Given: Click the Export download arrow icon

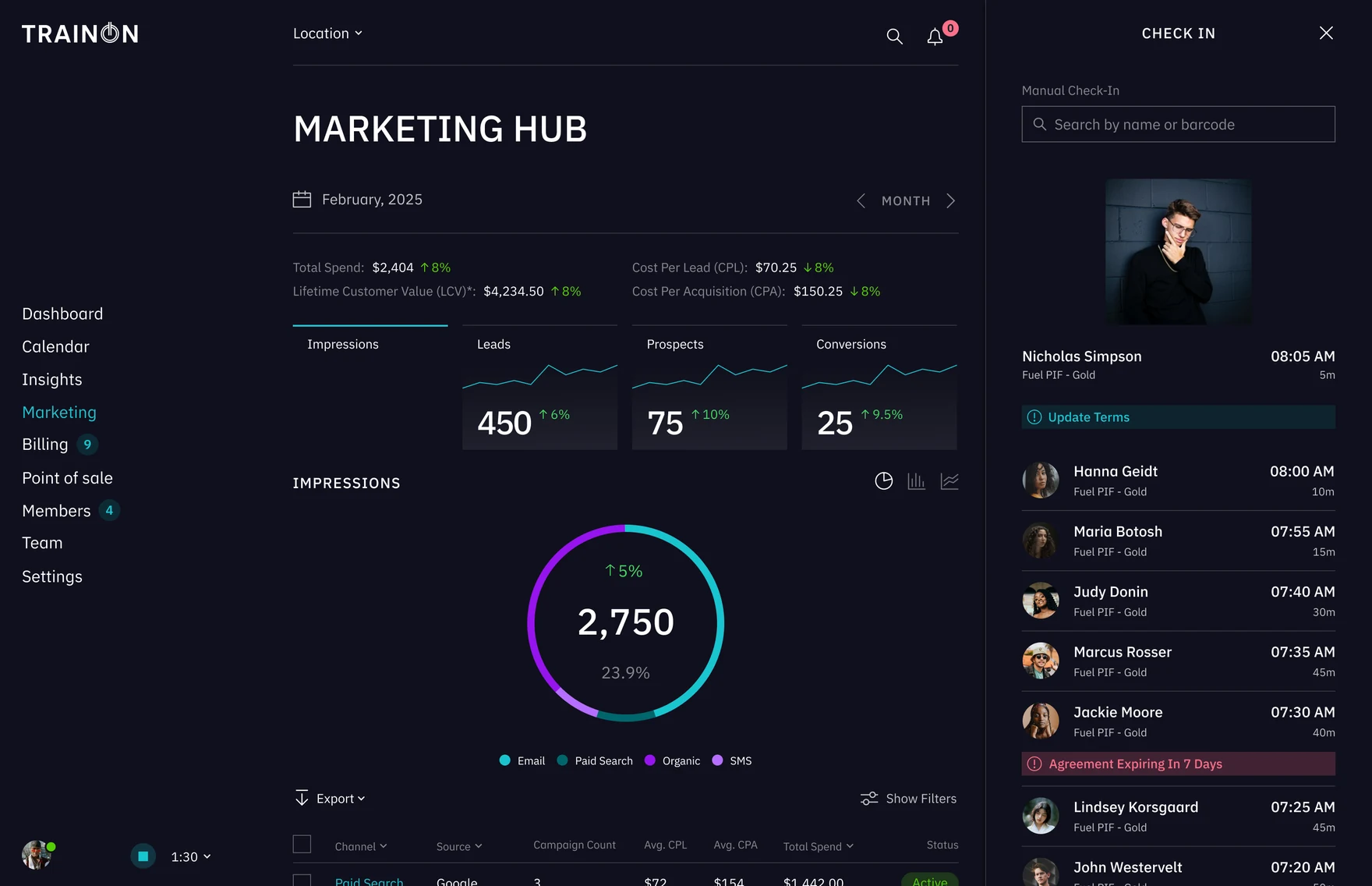Looking at the screenshot, I should [x=302, y=798].
